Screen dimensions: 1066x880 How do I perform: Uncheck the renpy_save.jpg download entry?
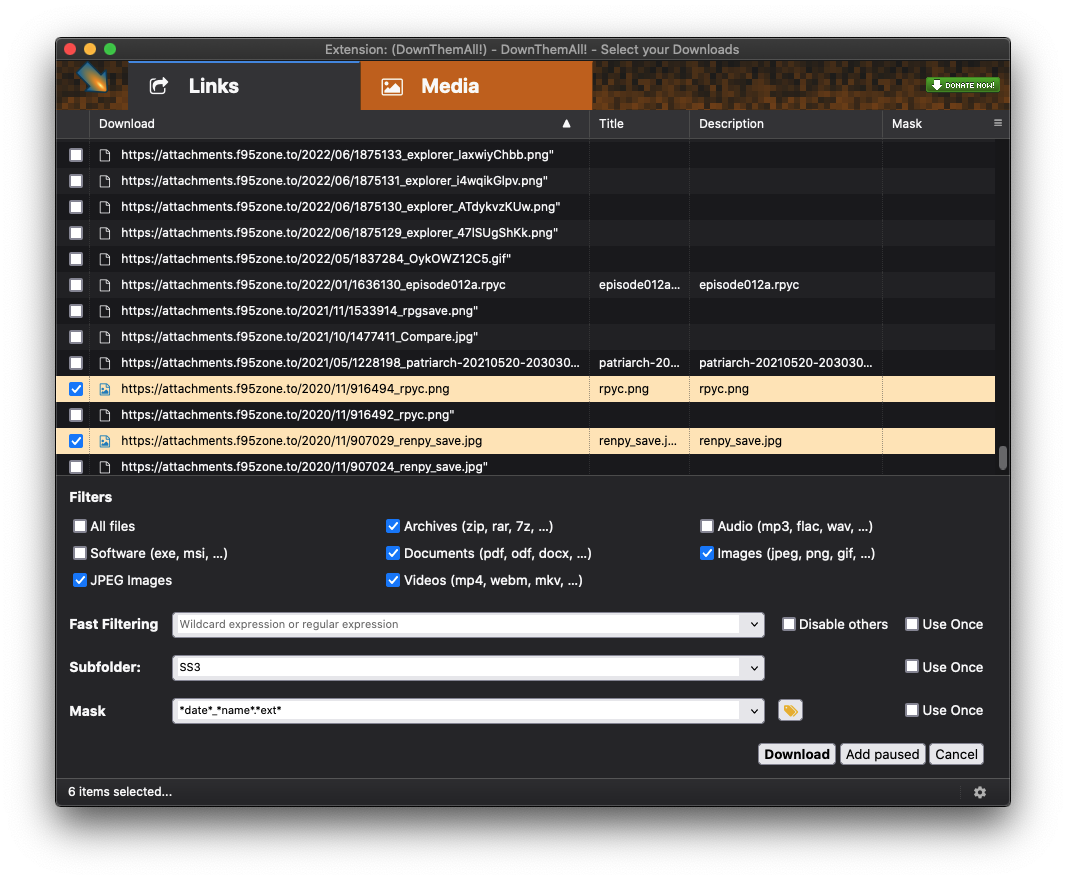point(75,440)
